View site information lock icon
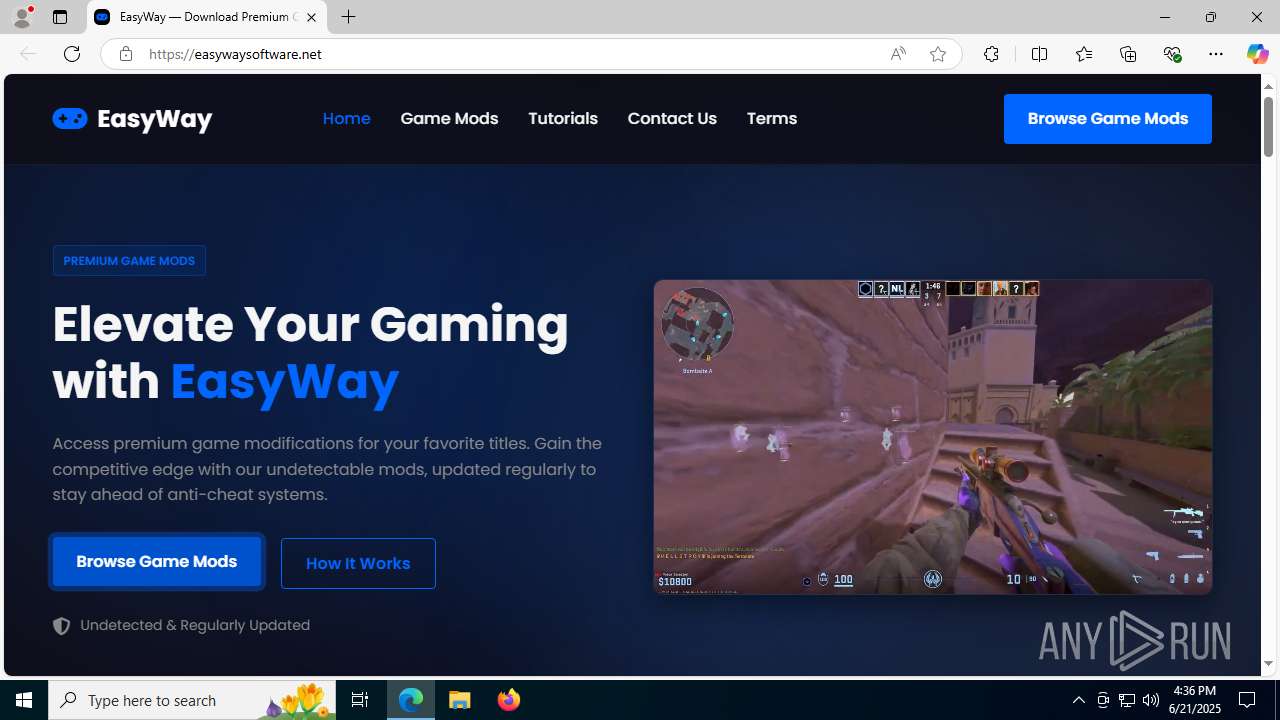This screenshot has height=720, width=1280. click(x=125, y=54)
